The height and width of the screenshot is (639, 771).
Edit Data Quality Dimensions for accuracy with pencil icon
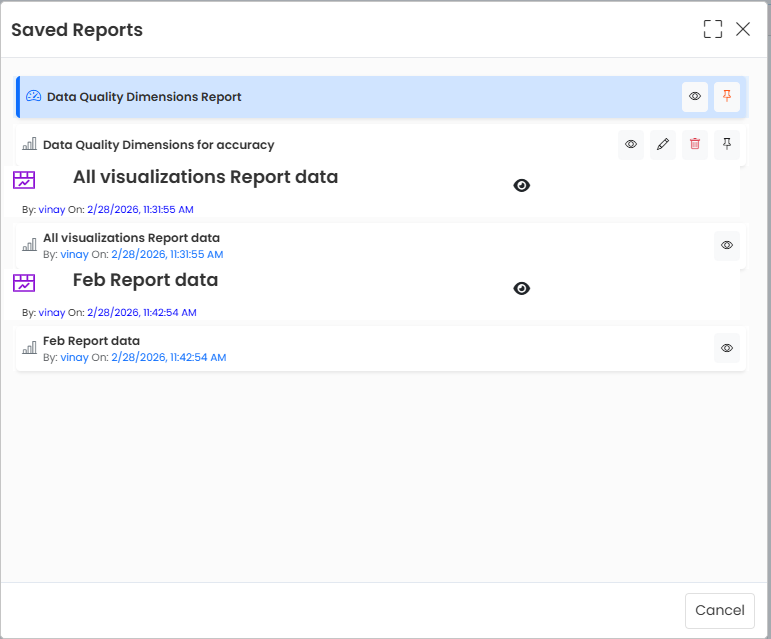(663, 145)
